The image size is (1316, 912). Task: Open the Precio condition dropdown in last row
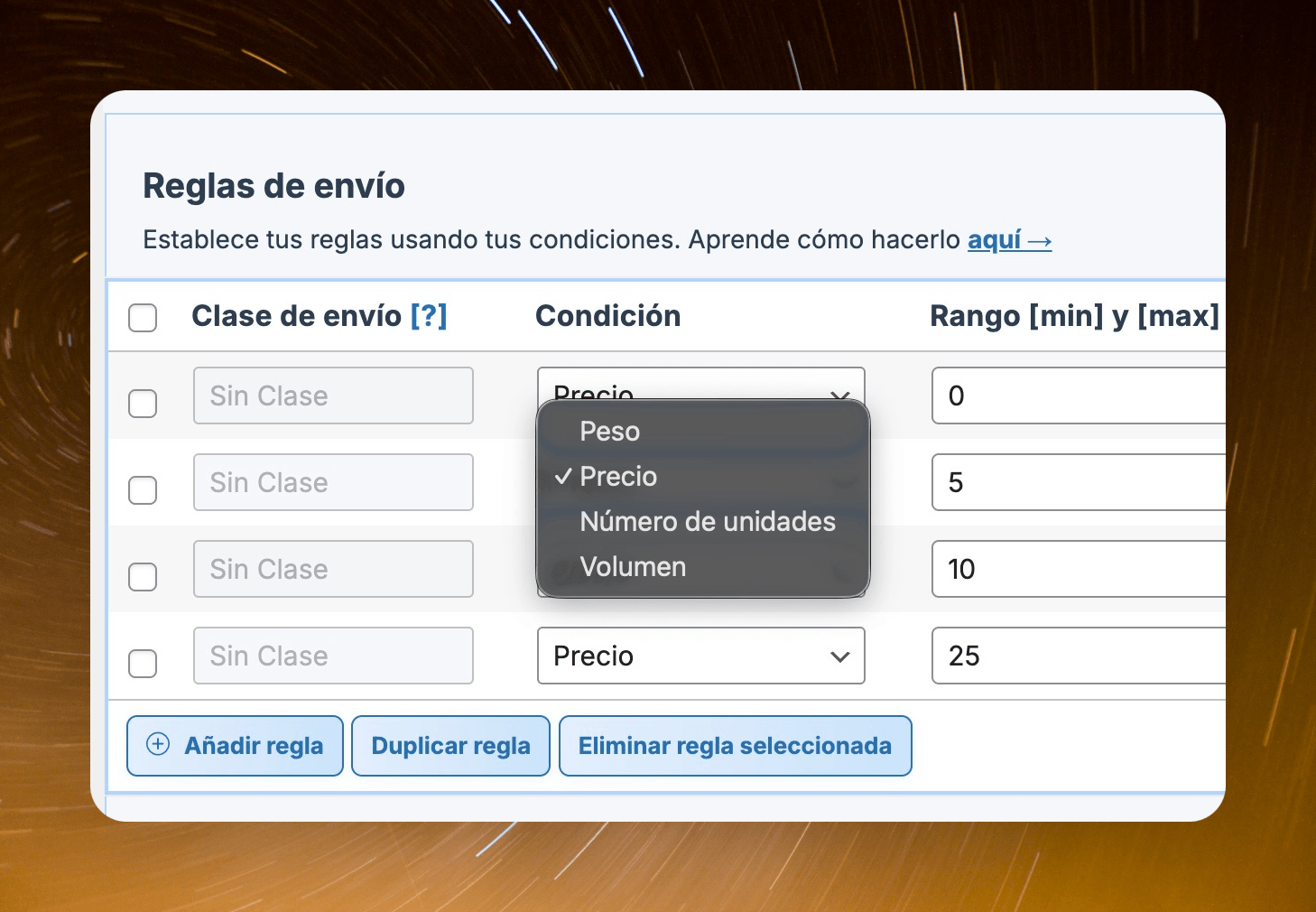pyautogui.click(x=700, y=656)
